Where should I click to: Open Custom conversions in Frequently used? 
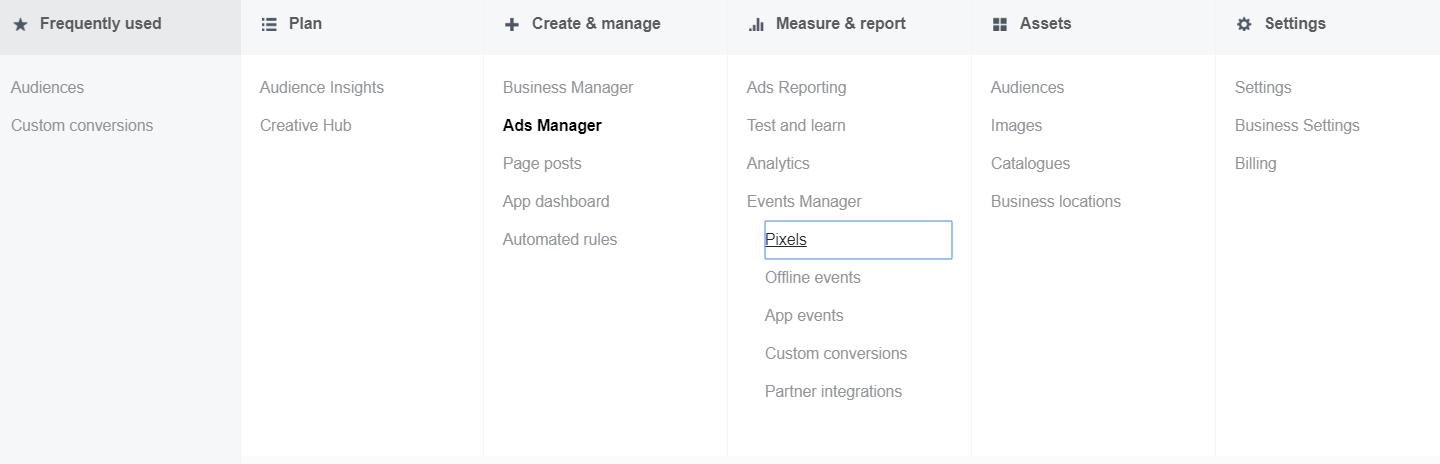point(82,126)
